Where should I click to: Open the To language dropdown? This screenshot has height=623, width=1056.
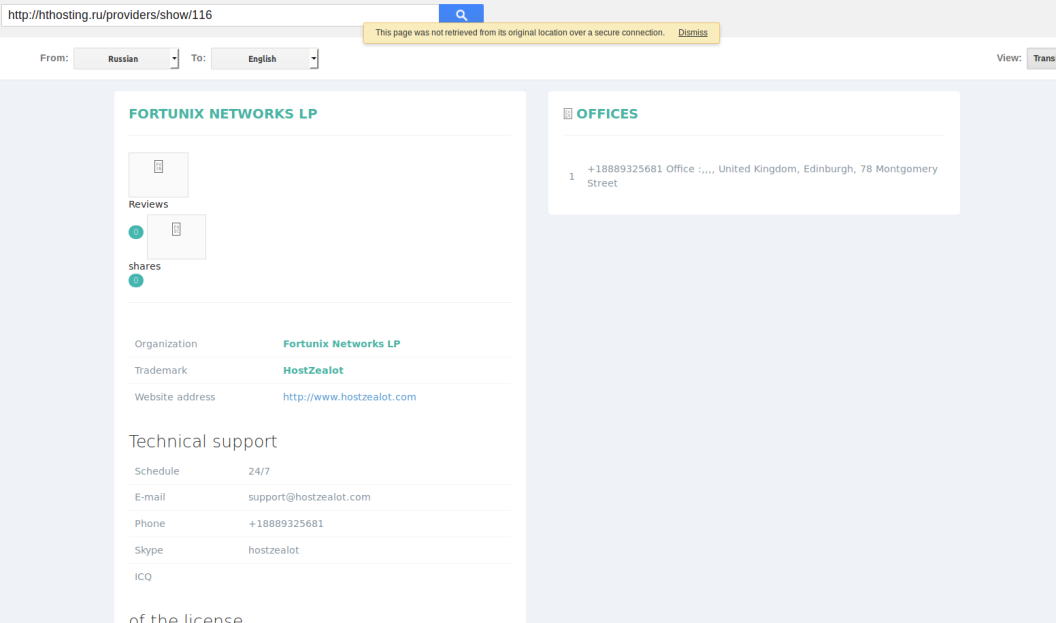tap(265, 59)
